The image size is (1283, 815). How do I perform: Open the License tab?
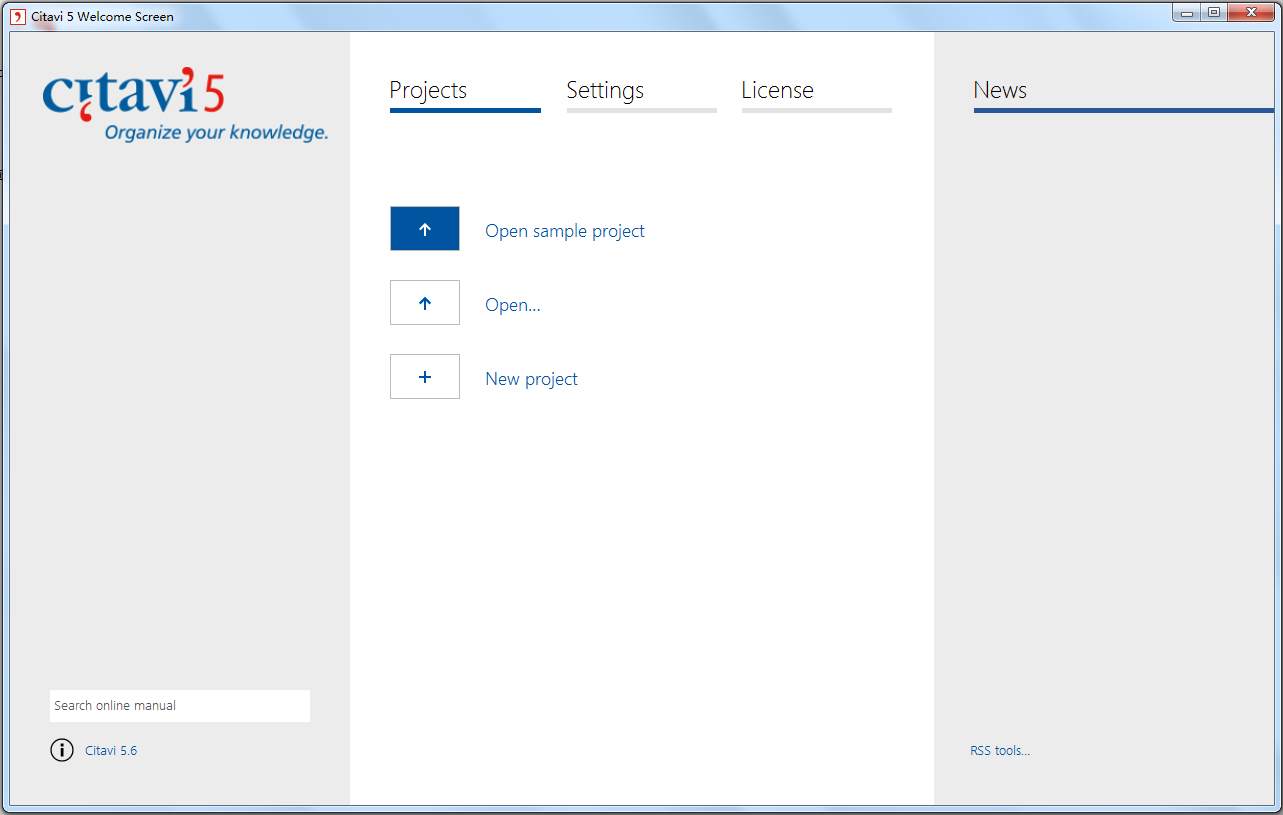click(816, 94)
